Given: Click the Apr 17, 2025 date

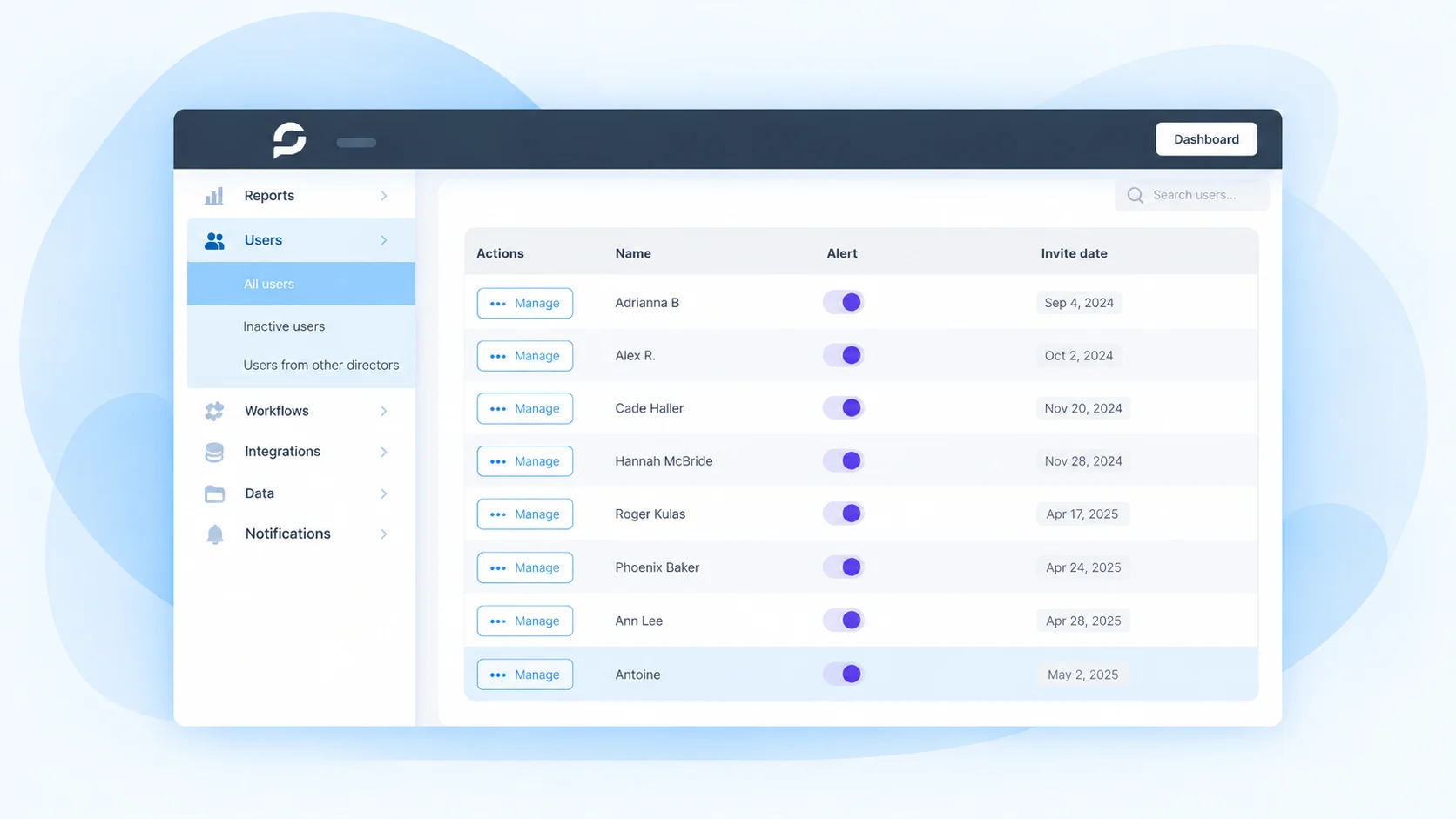Looking at the screenshot, I should point(1082,514).
